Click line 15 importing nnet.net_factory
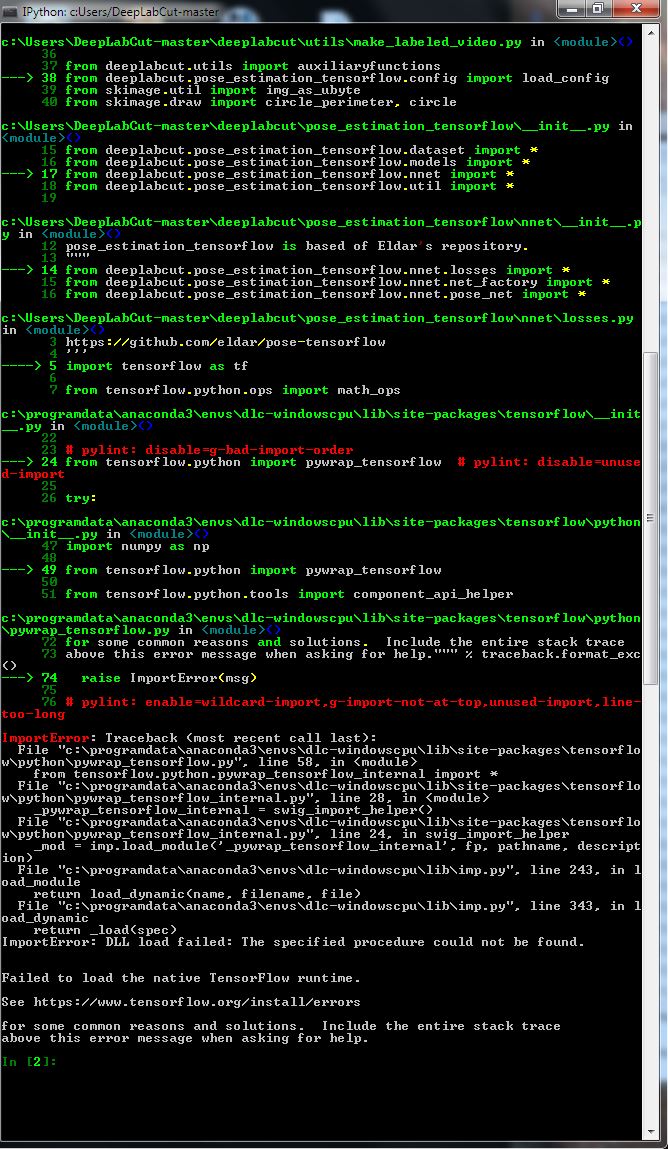Image resolution: width=668 pixels, height=1149 pixels. coord(325,282)
